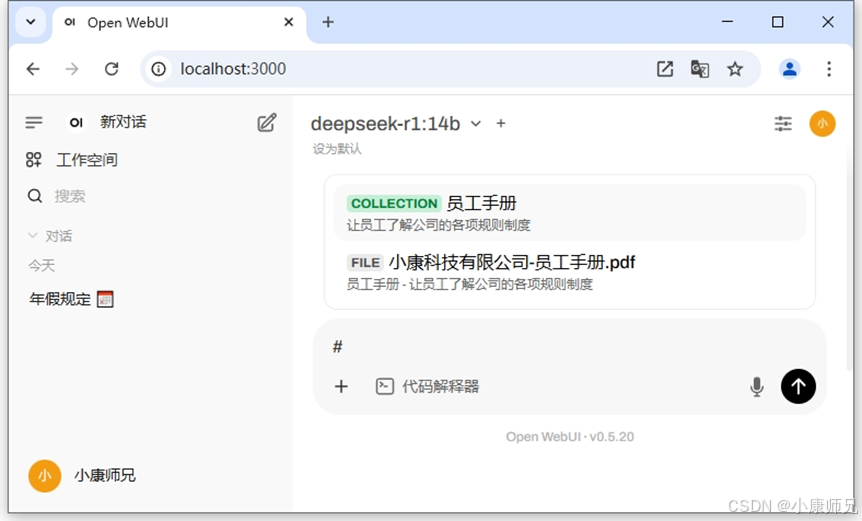
Task: Minimize the browser window
Action: (x=727, y=22)
